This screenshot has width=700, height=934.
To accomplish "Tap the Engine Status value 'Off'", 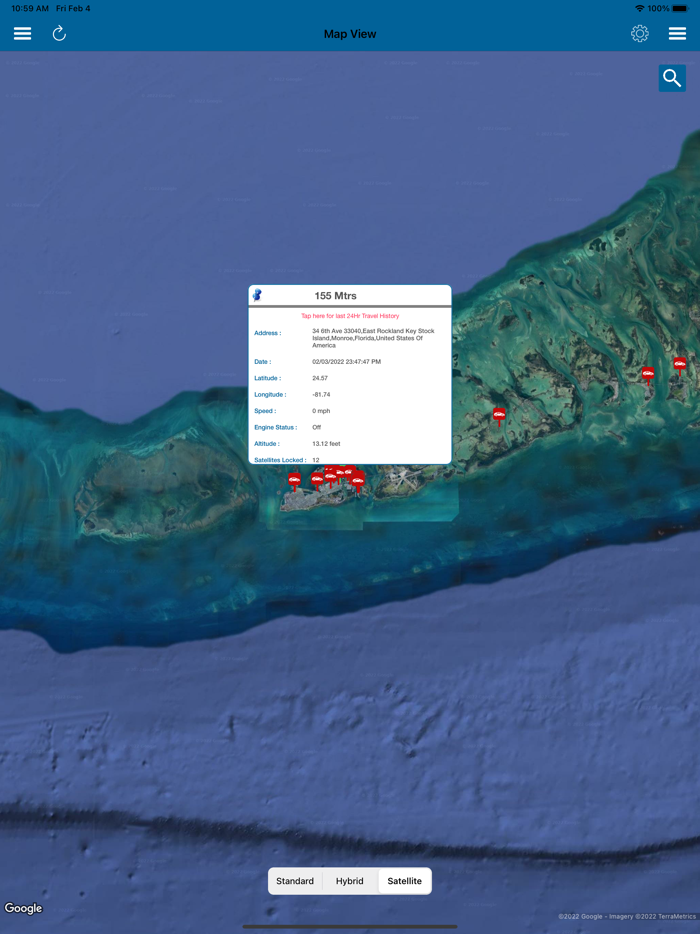I will coord(316,427).
